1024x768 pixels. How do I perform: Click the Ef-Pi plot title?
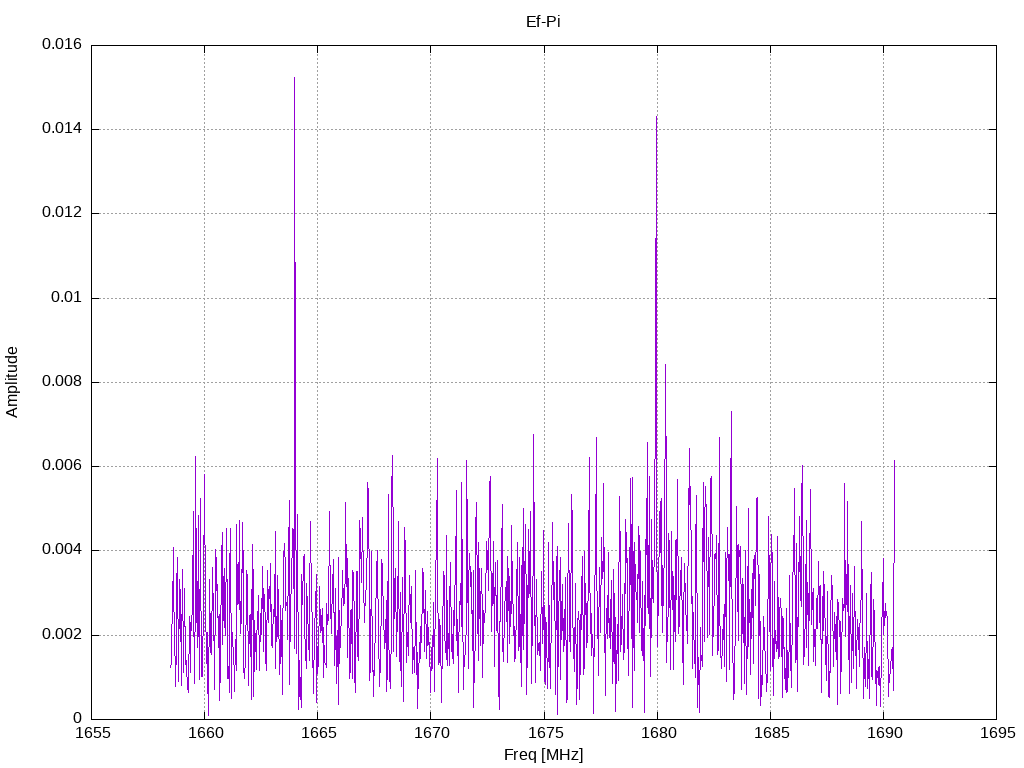(543, 22)
